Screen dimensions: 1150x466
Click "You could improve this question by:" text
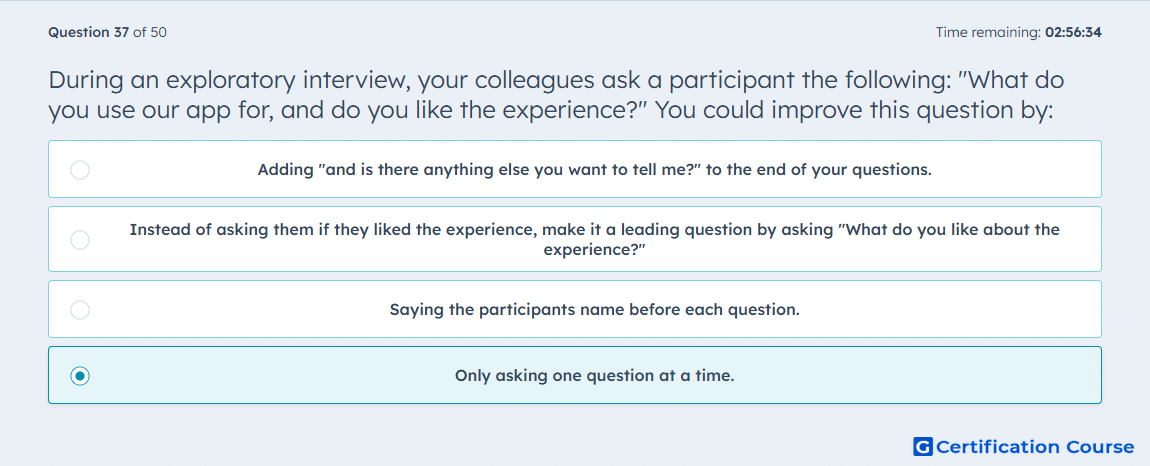(x=854, y=111)
